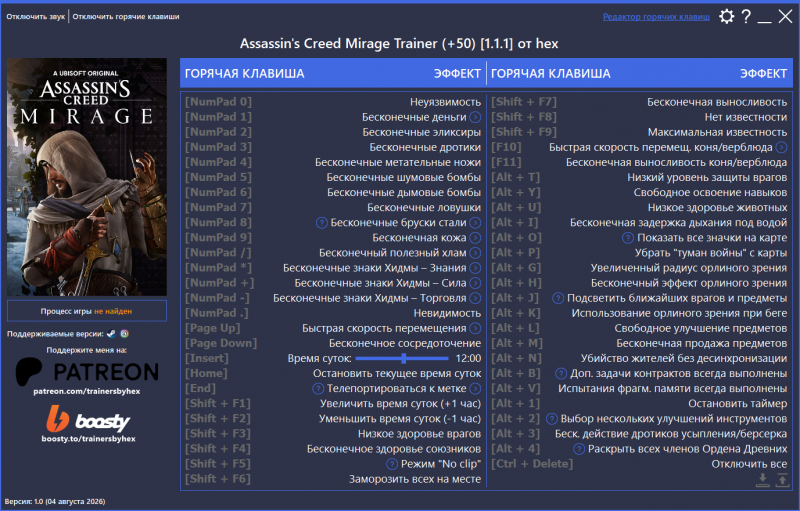Viewport: 800px width, 511px height.
Task: Click the 12:00 time of day value
Action: pos(468,359)
